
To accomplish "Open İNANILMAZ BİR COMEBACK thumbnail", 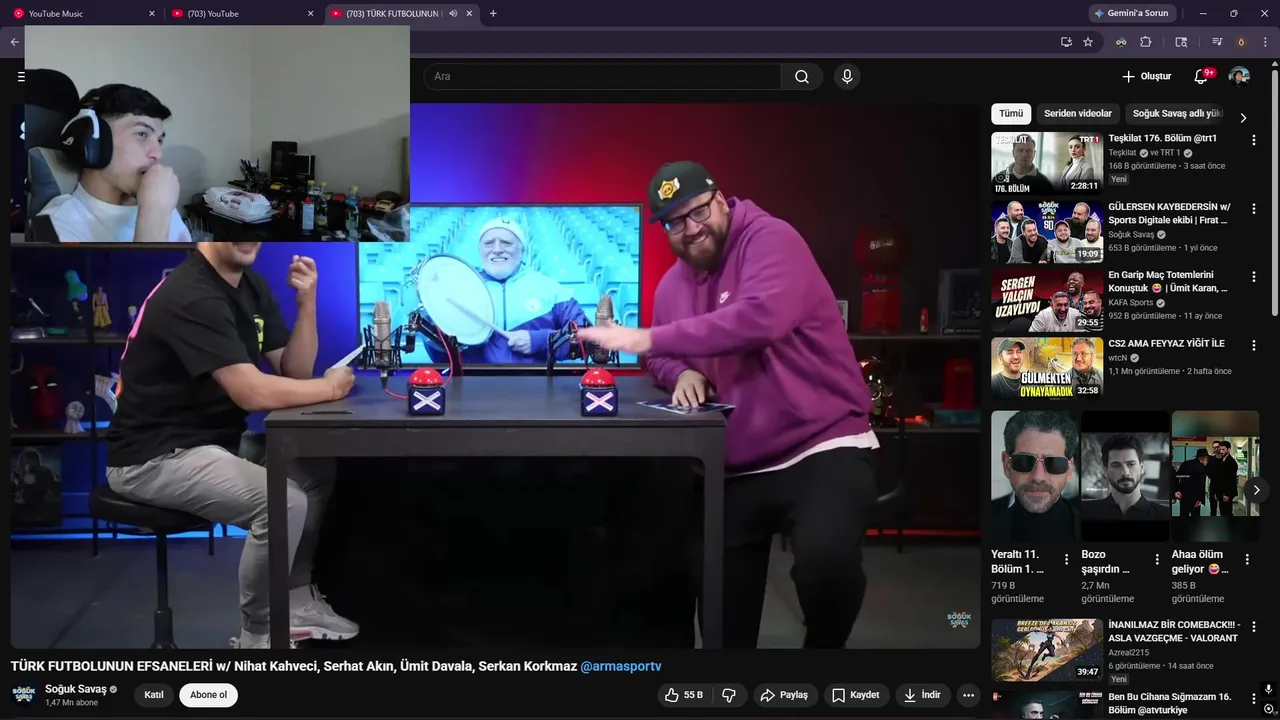I will 1047,650.
